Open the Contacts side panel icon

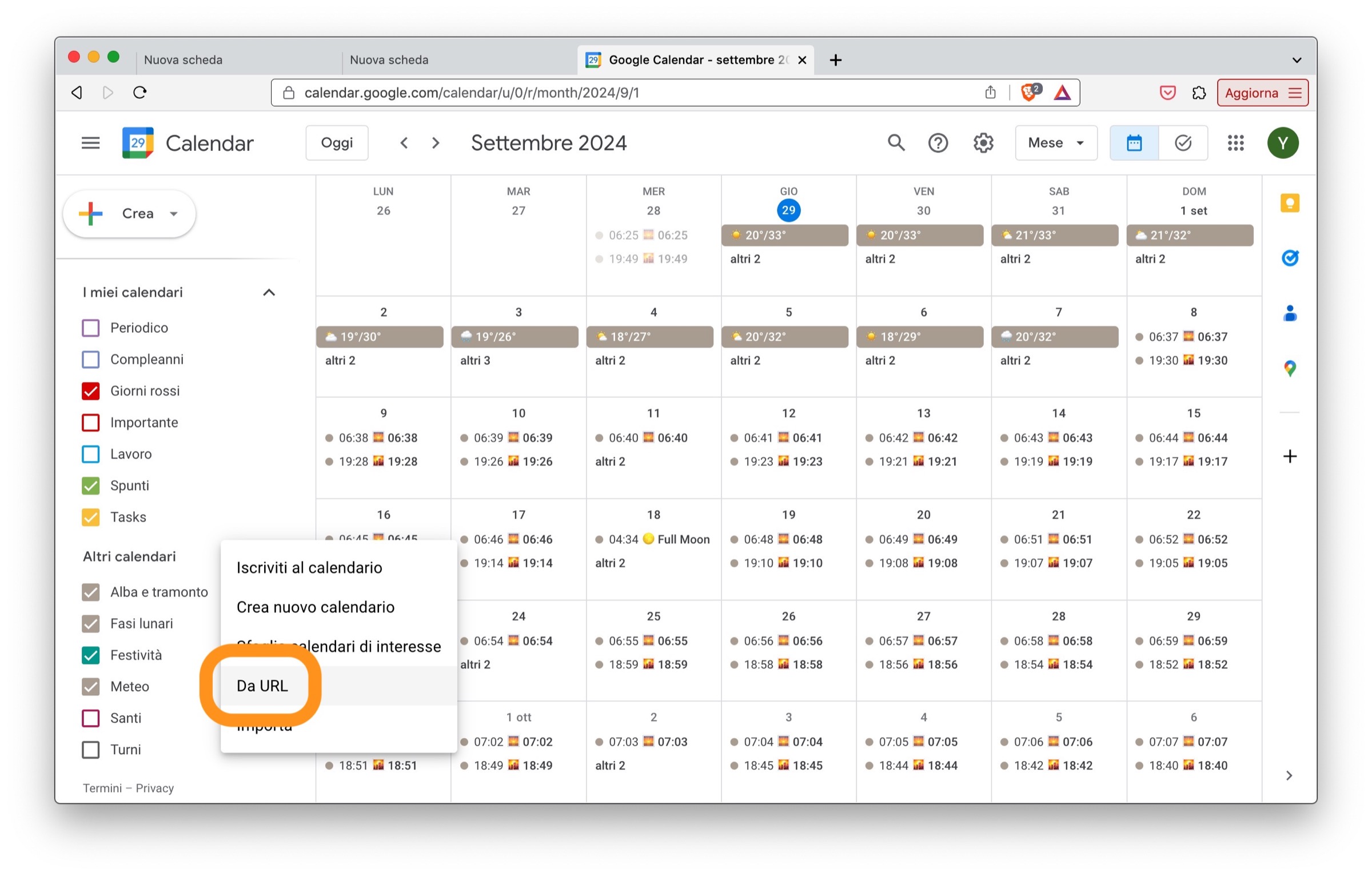click(1289, 313)
